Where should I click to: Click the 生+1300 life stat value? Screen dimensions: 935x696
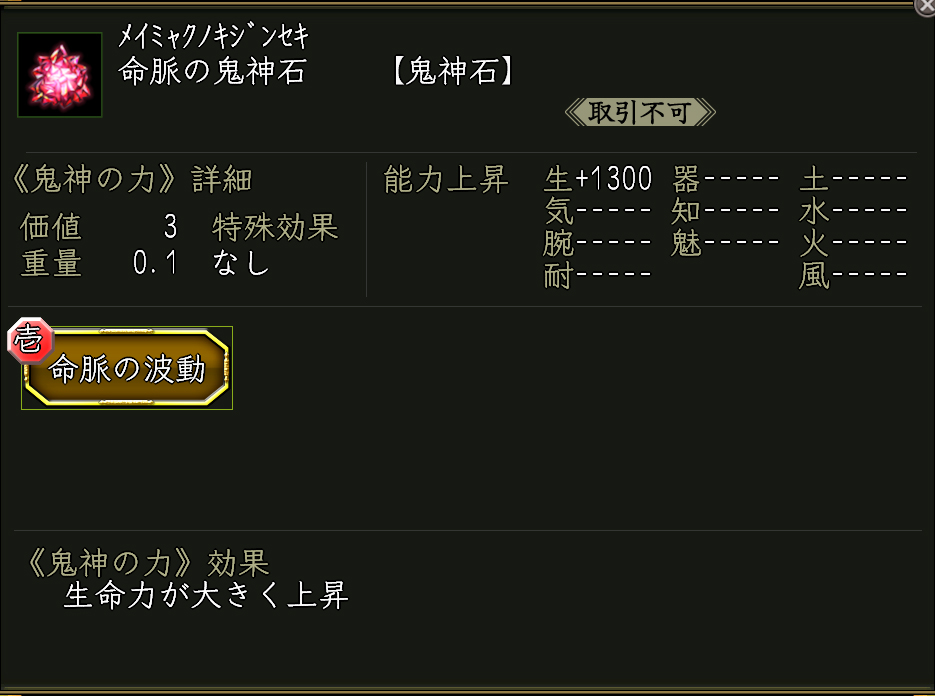(598, 180)
